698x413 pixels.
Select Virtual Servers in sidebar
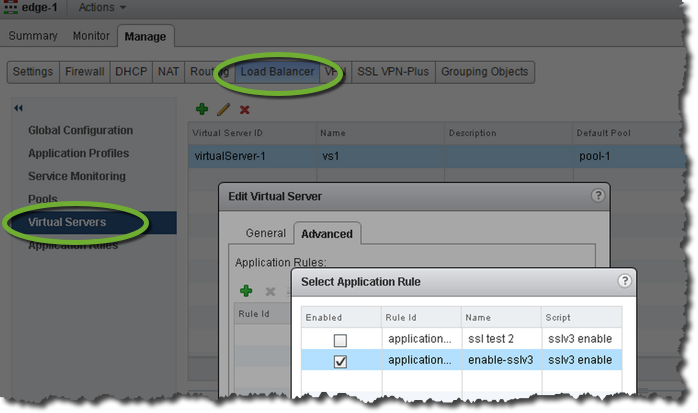point(94,222)
